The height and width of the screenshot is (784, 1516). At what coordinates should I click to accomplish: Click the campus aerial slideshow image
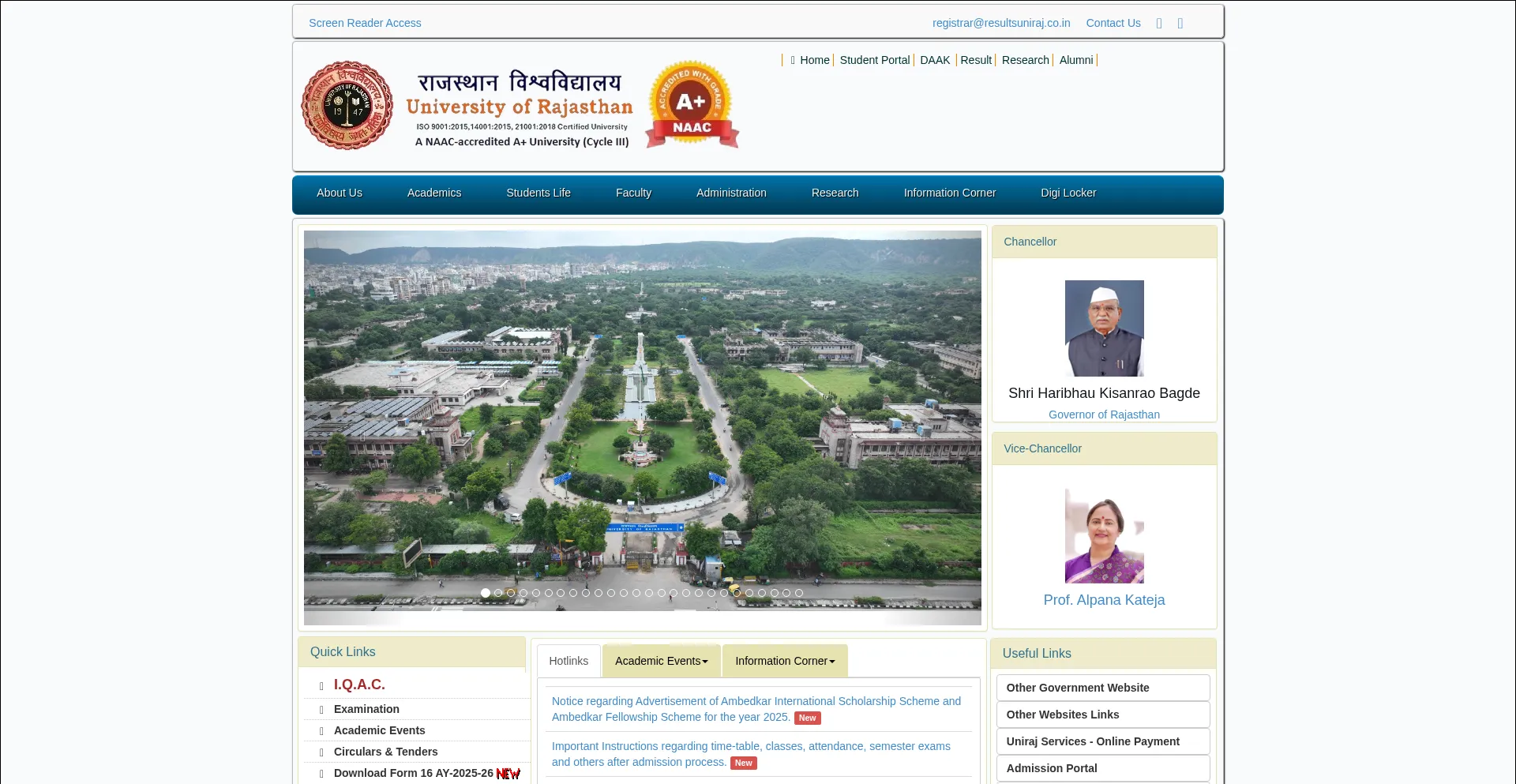[643, 427]
